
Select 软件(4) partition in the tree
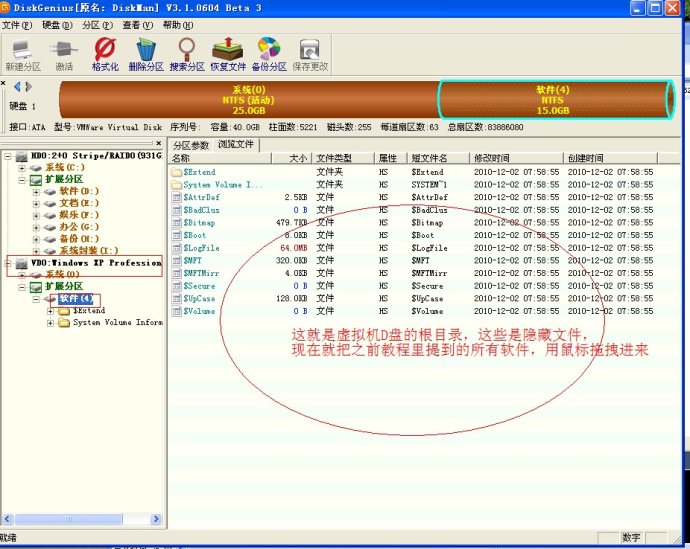76,299
